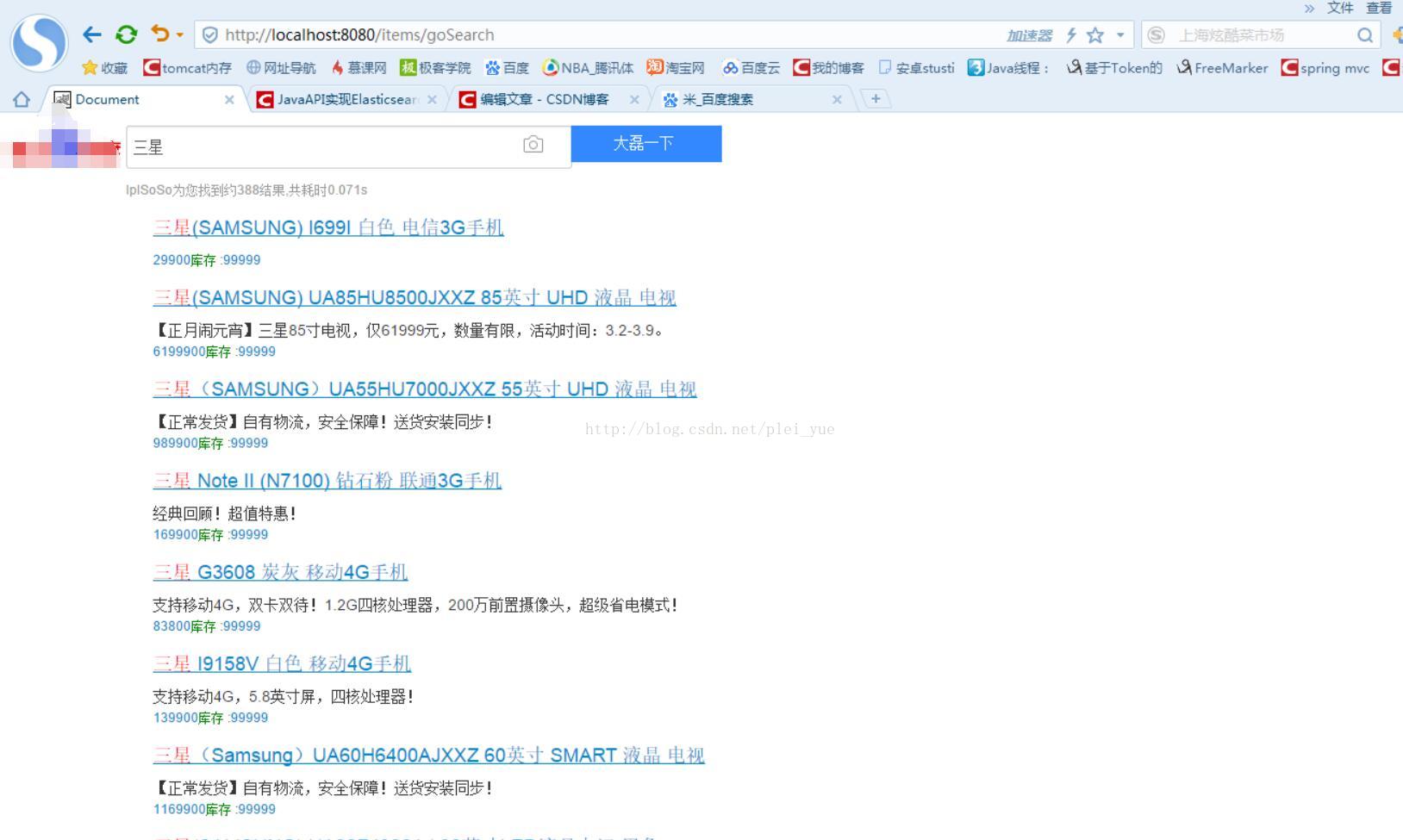This screenshot has width=1403, height=840.
Task: Open the tomcat内存 bookmark
Action: [187, 68]
